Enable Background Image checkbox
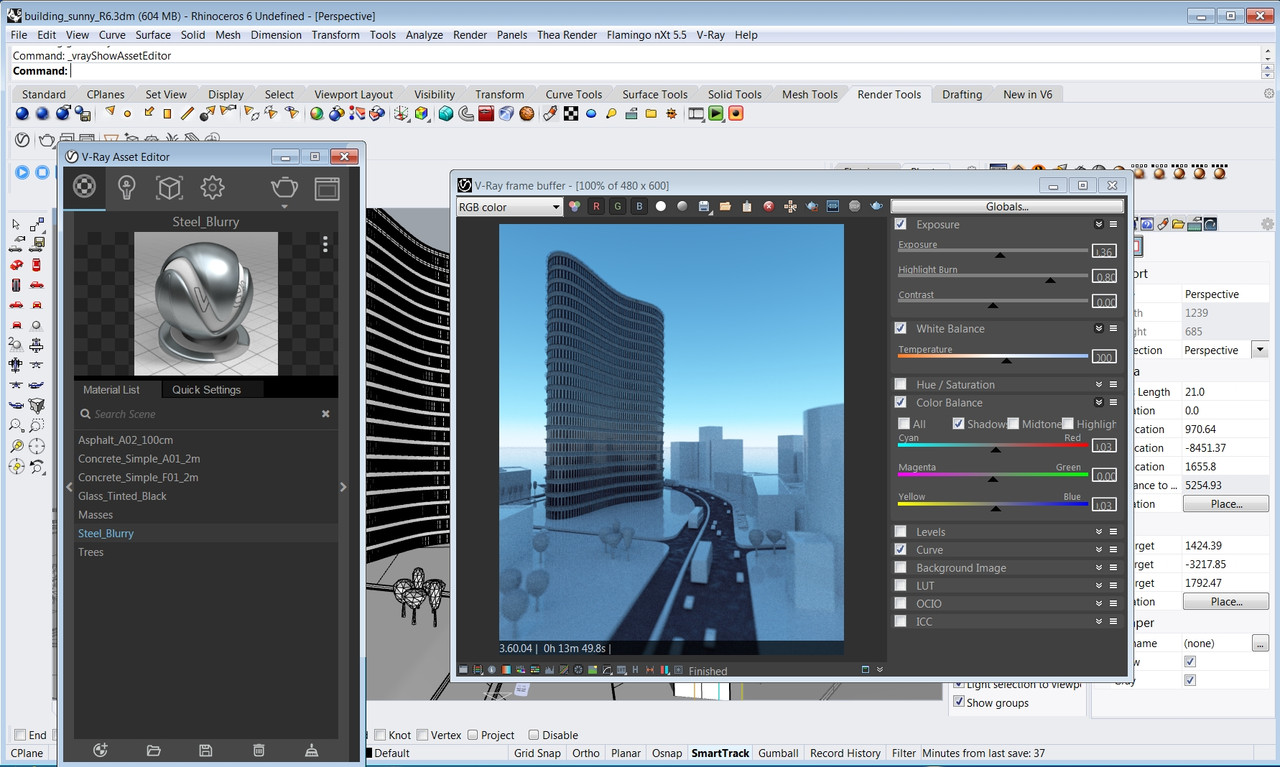Screen dimensions: 1280x767 pyautogui.click(x=901, y=568)
